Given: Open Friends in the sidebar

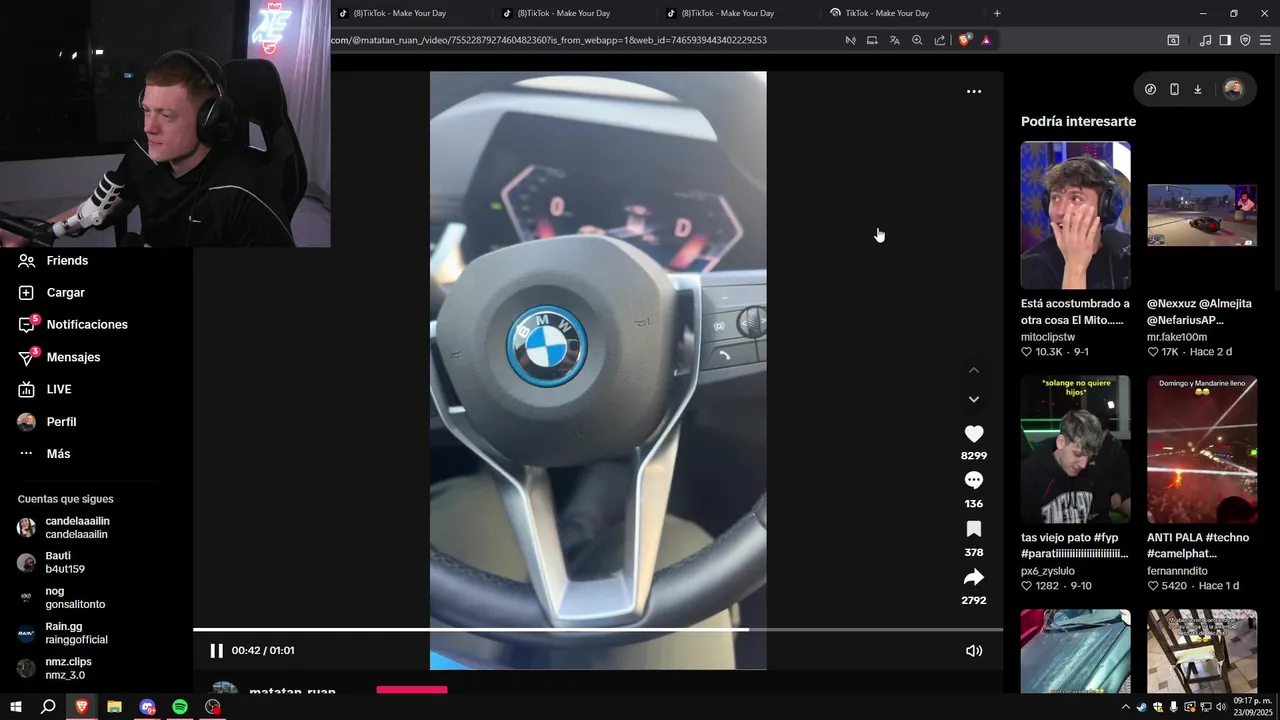Looking at the screenshot, I should pos(53,260).
